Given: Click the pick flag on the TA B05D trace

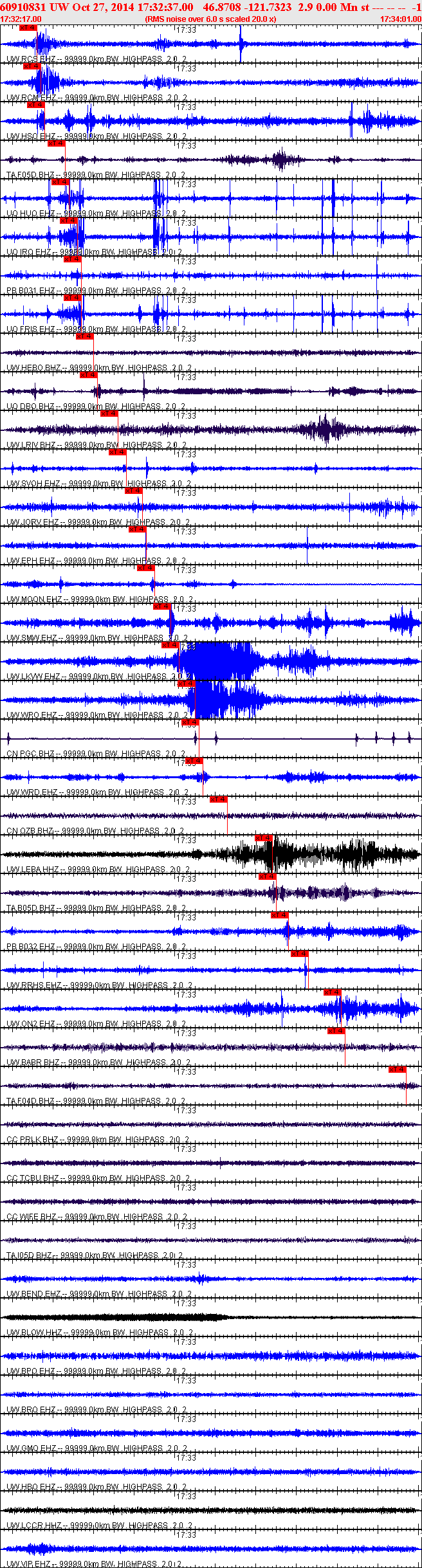Looking at the screenshot, I should (x=268, y=877).
